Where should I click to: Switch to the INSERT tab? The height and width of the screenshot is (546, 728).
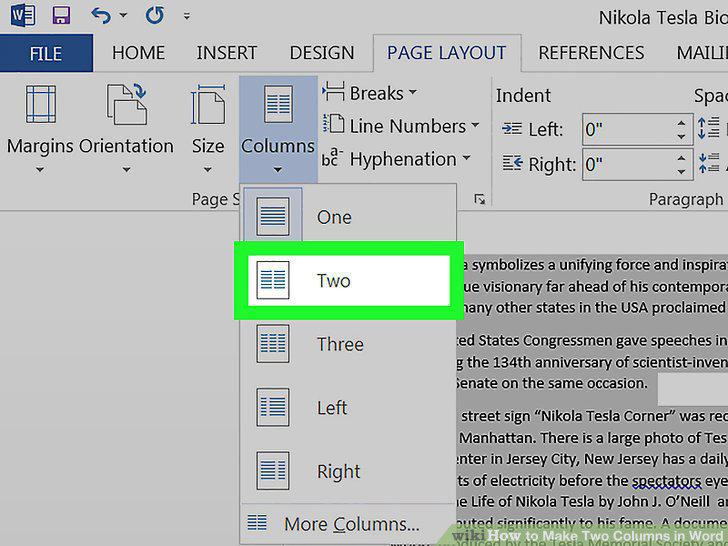(227, 53)
